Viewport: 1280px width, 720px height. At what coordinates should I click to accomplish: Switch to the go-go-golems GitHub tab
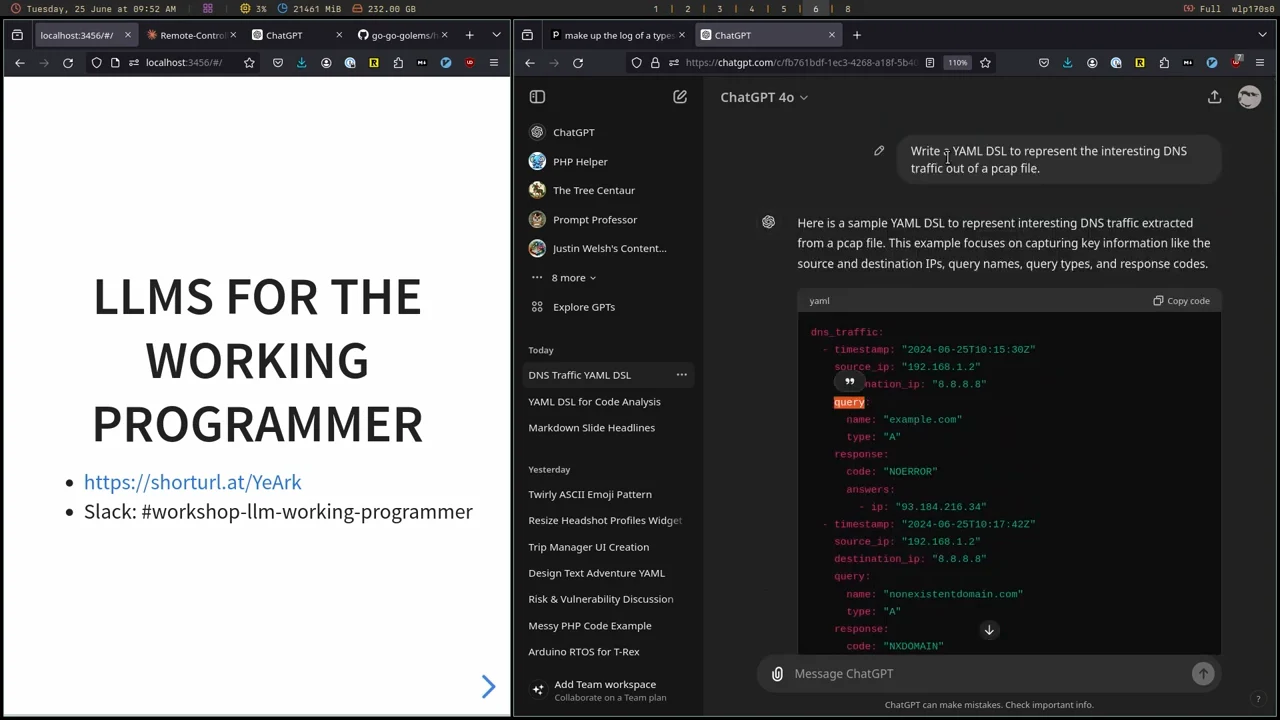tap(402, 35)
